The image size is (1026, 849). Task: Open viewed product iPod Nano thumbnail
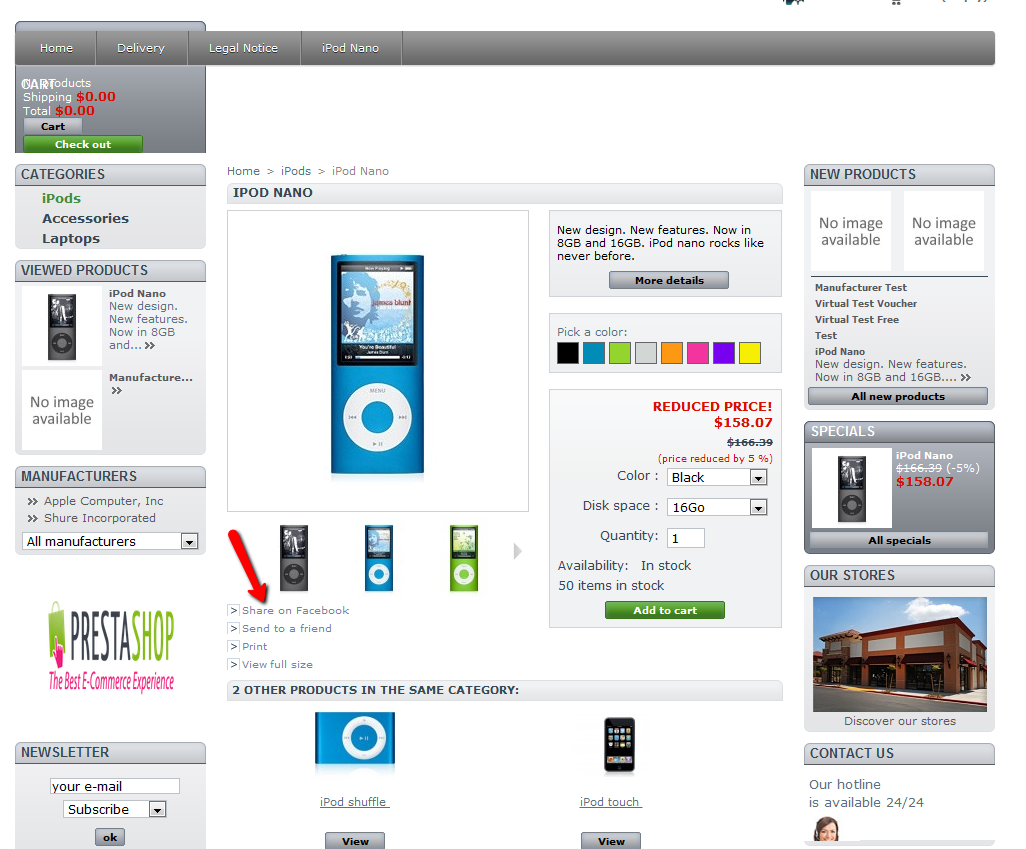(x=62, y=326)
